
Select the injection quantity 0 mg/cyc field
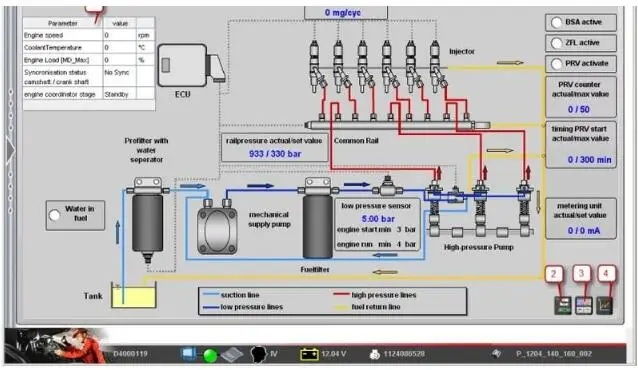(346, 13)
